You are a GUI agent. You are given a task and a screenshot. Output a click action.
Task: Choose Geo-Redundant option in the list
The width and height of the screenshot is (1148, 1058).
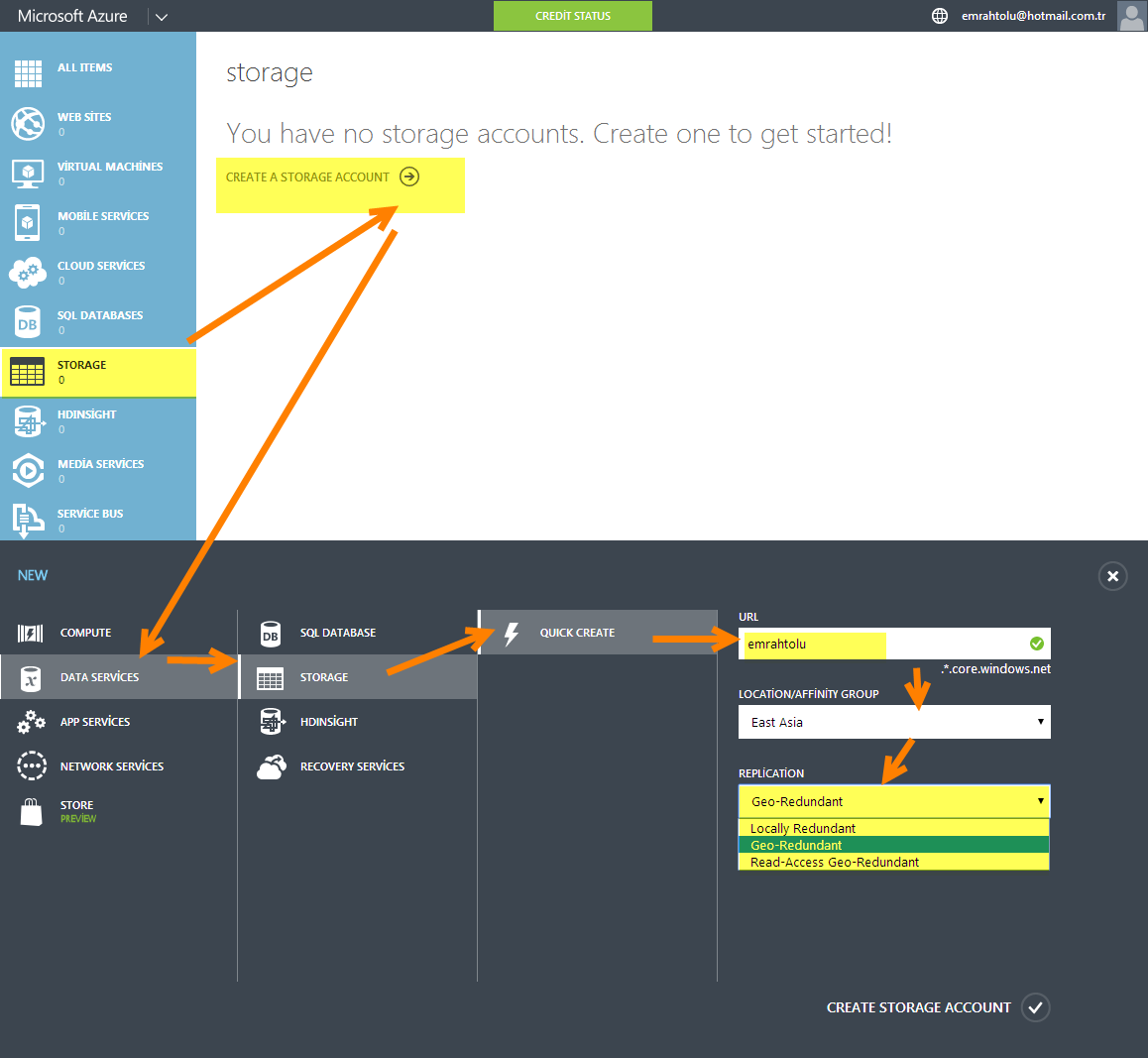pos(894,845)
